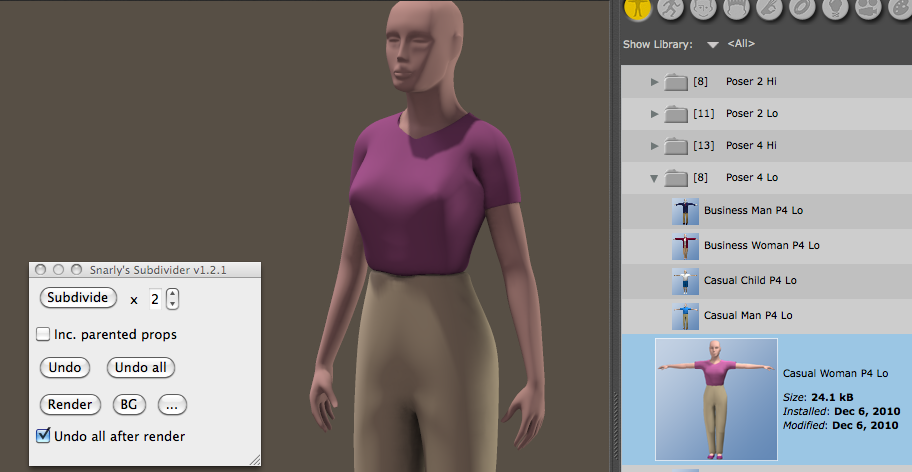
Task: Select the Casual Child P4 Lo thumbnail
Action: (685, 281)
